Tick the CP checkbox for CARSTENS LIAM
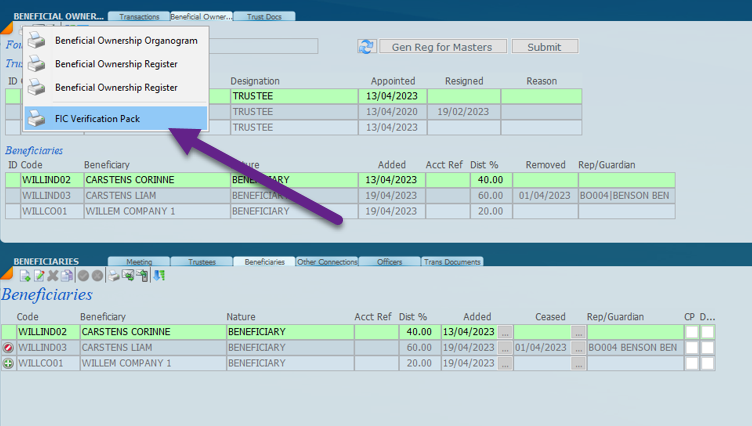 point(690,348)
